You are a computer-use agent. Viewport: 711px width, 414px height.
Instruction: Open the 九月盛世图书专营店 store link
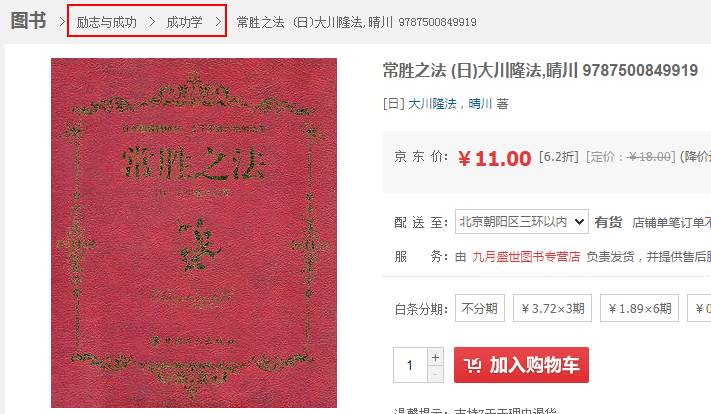526,257
